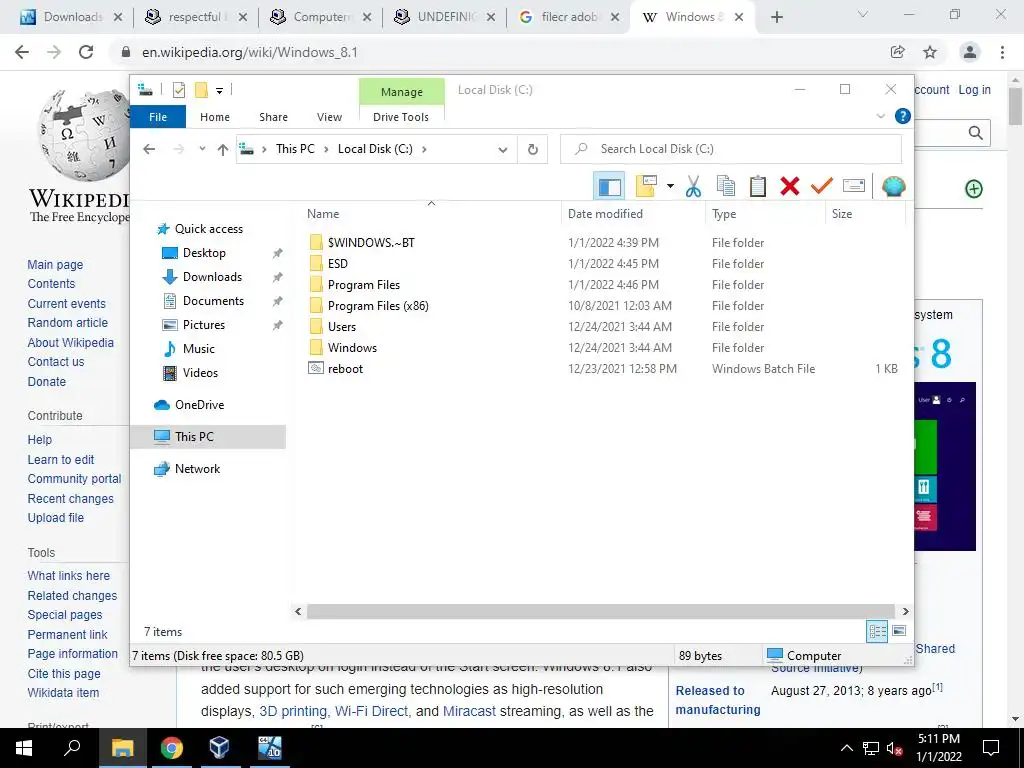Open folder options icon in Explorer toolbar
1024x768 pixels.
(x=646, y=187)
